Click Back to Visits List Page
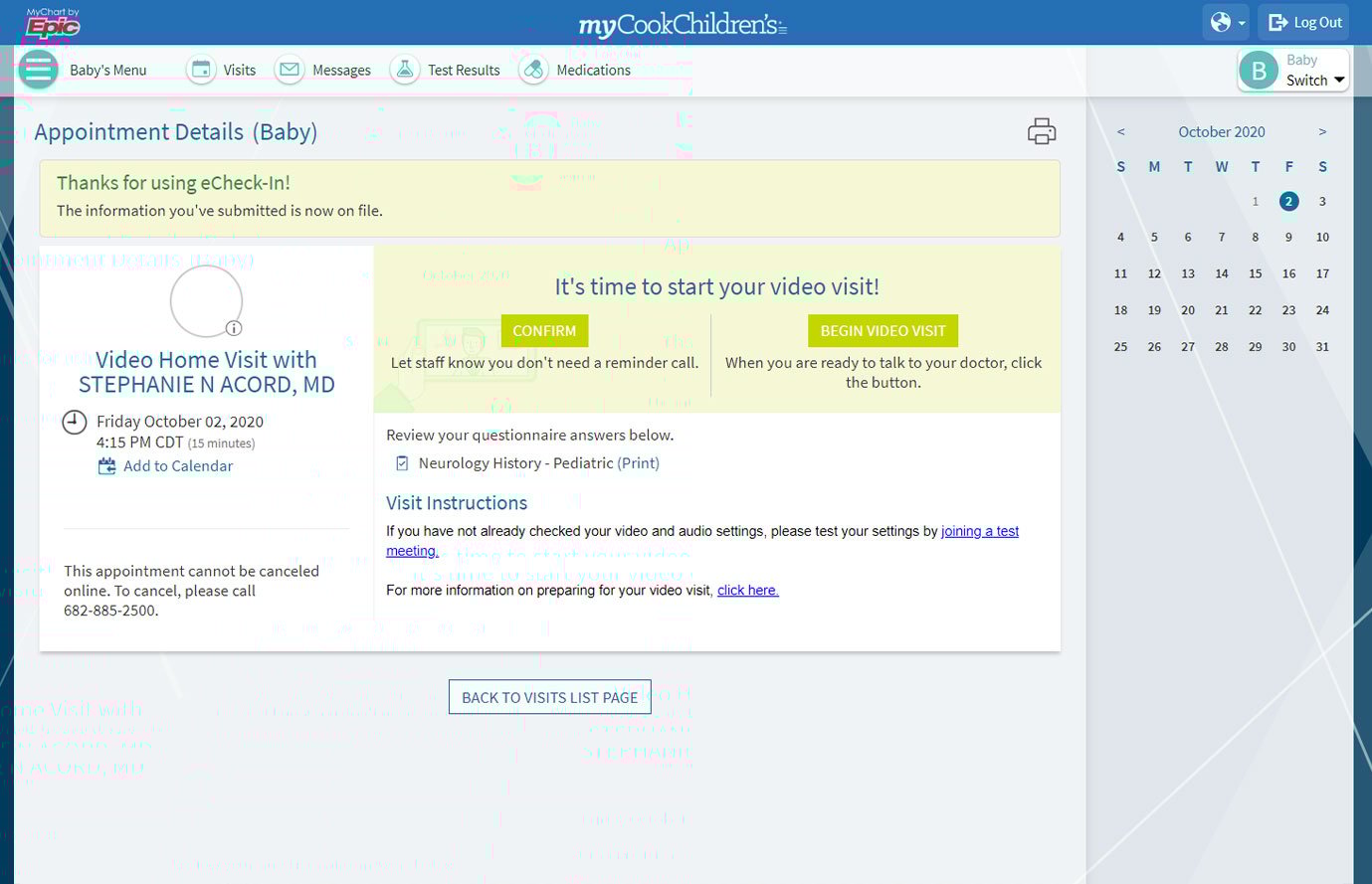This screenshot has width=1372, height=884. [x=549, y=697]
